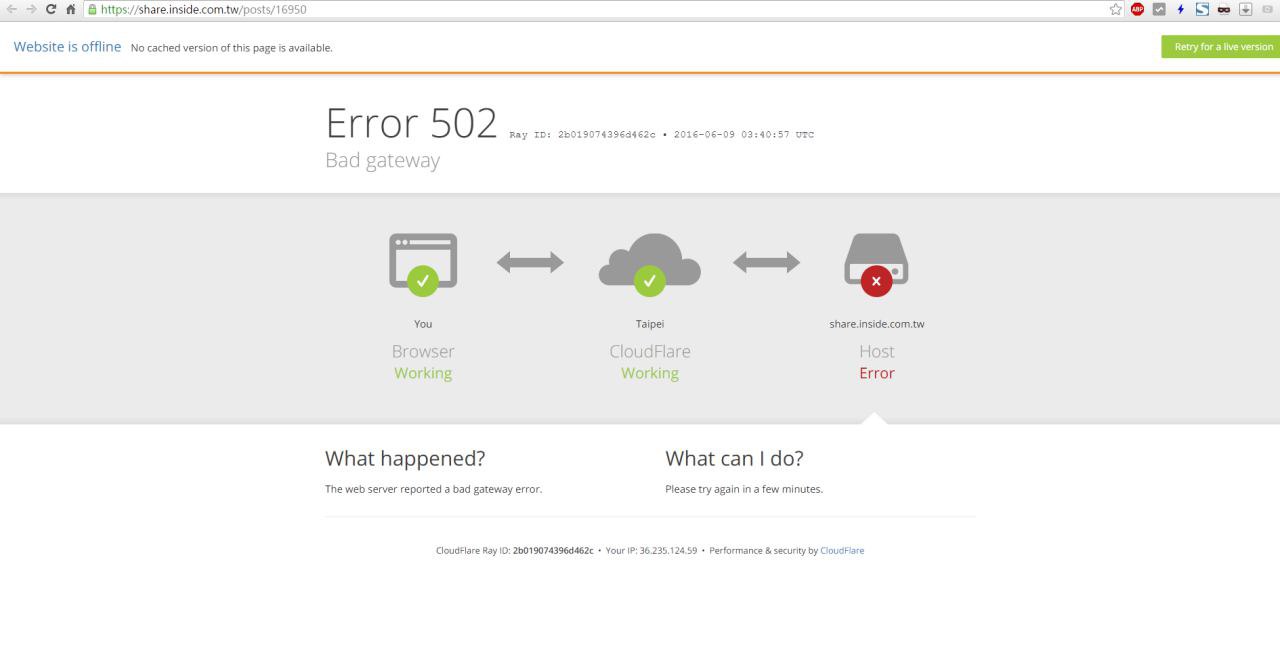Open the gray checkmark extension icon
The height and width of the screenshot is (668, 1280).
[1159, 10]
